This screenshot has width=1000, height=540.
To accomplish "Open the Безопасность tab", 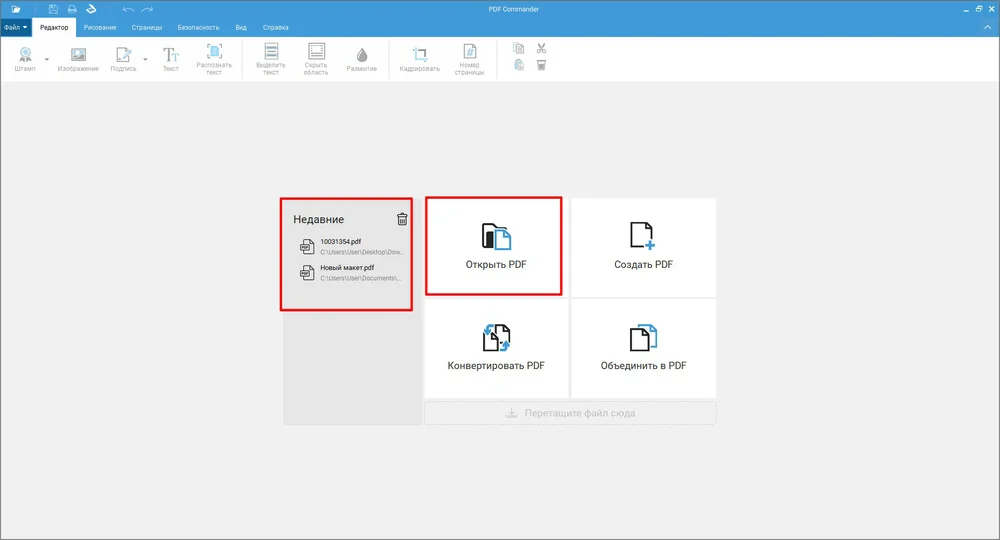I will 198,27.
